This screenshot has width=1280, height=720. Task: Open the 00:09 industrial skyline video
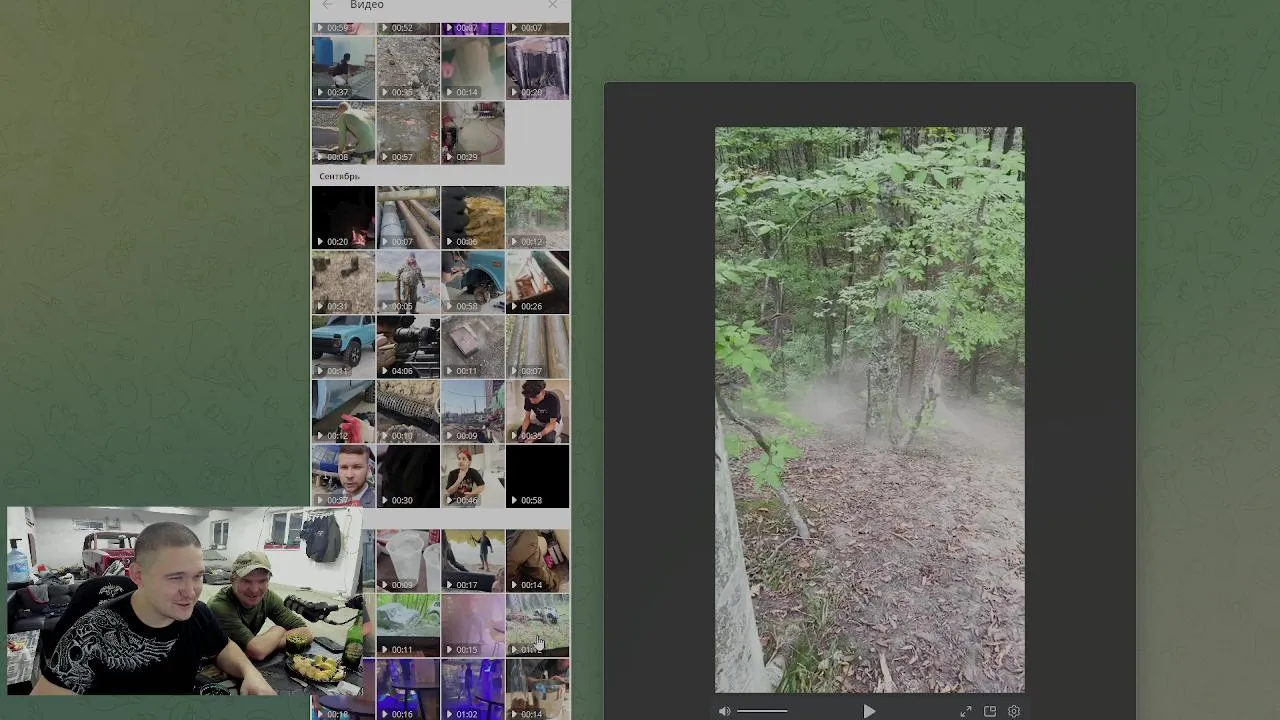pos(473,411)
